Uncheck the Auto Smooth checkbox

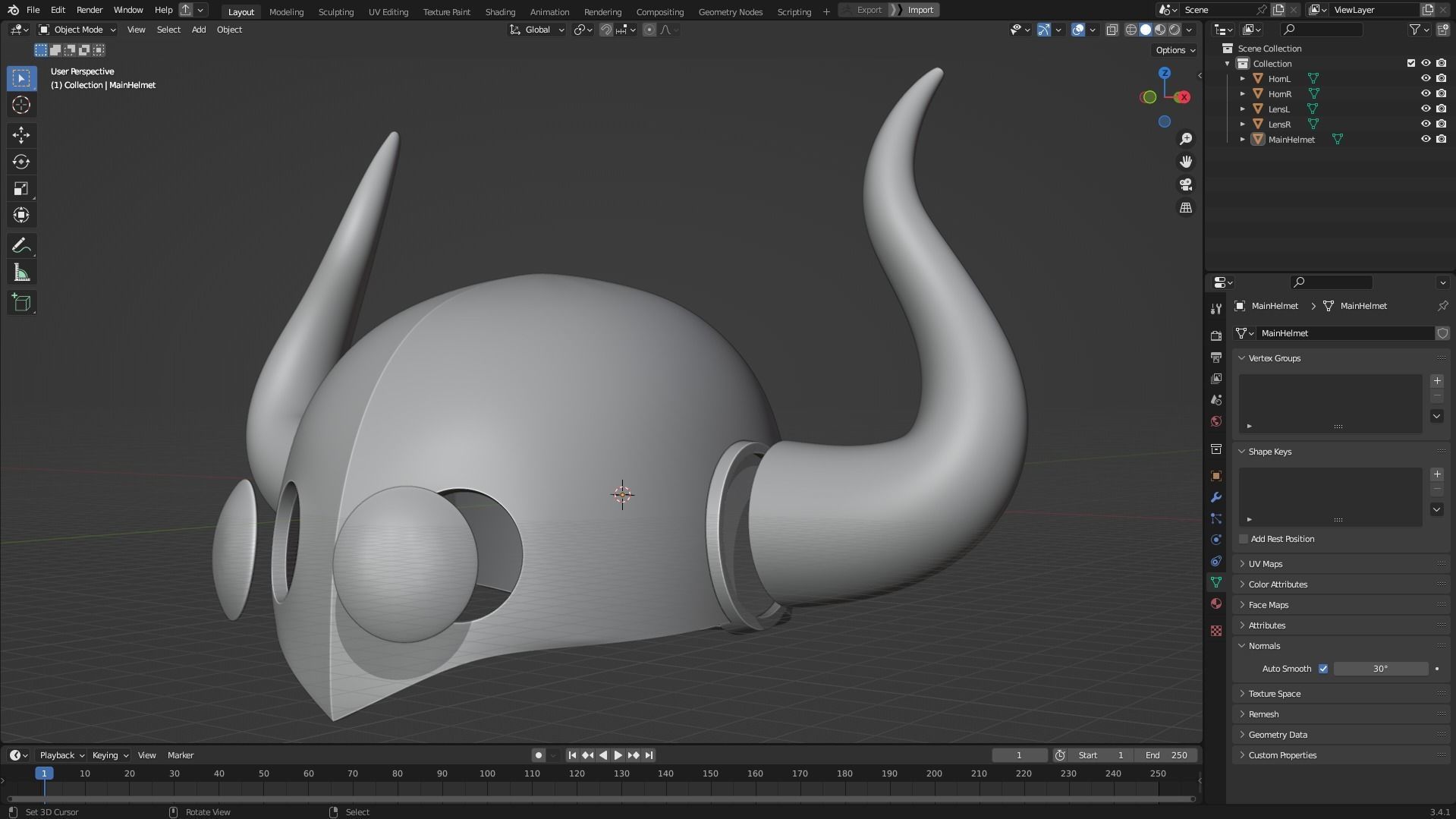point(1323,669)
